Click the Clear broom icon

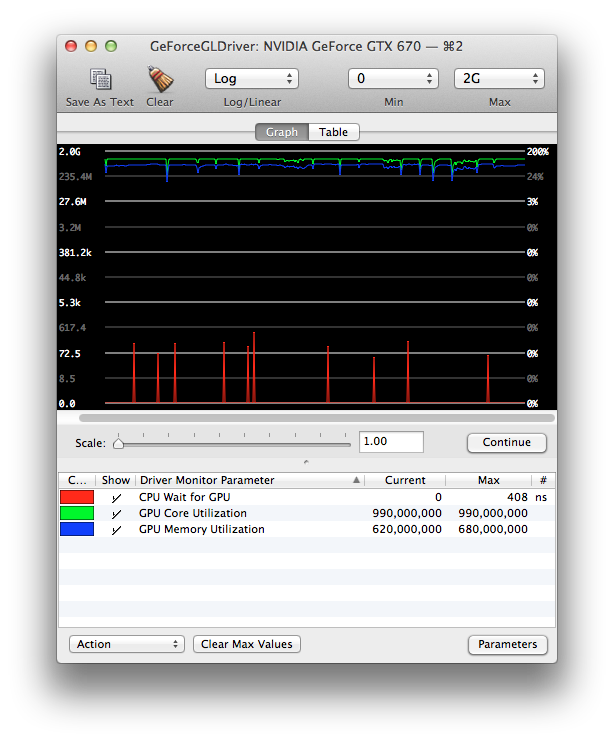click(x=160, y=79)
